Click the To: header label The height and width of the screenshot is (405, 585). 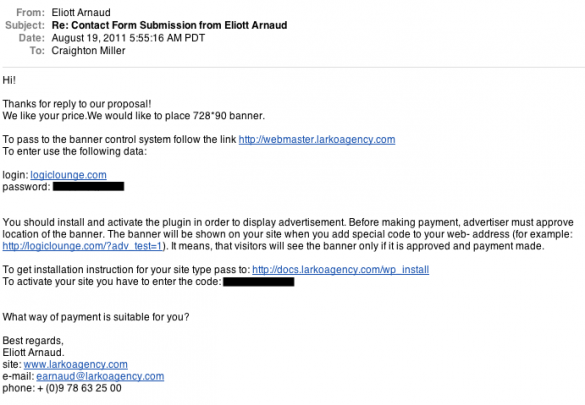[37, 51]
